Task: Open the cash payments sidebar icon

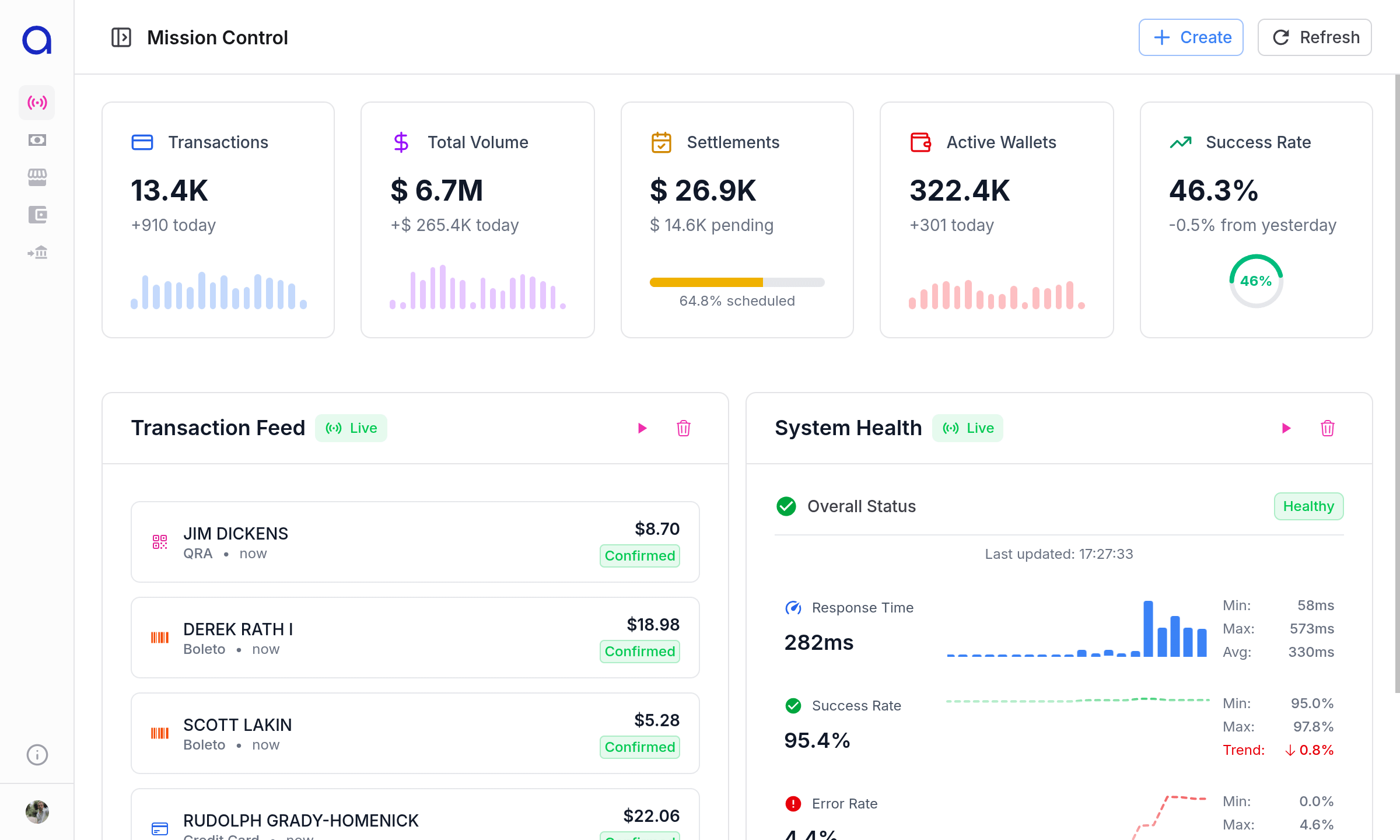Action: point(37,140)
